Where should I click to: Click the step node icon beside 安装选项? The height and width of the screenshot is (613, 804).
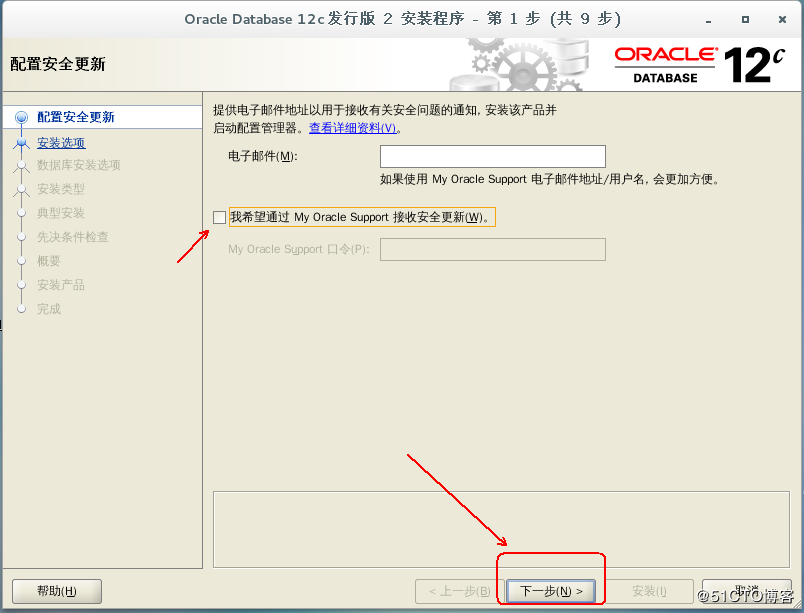click(x=22, y=143)
